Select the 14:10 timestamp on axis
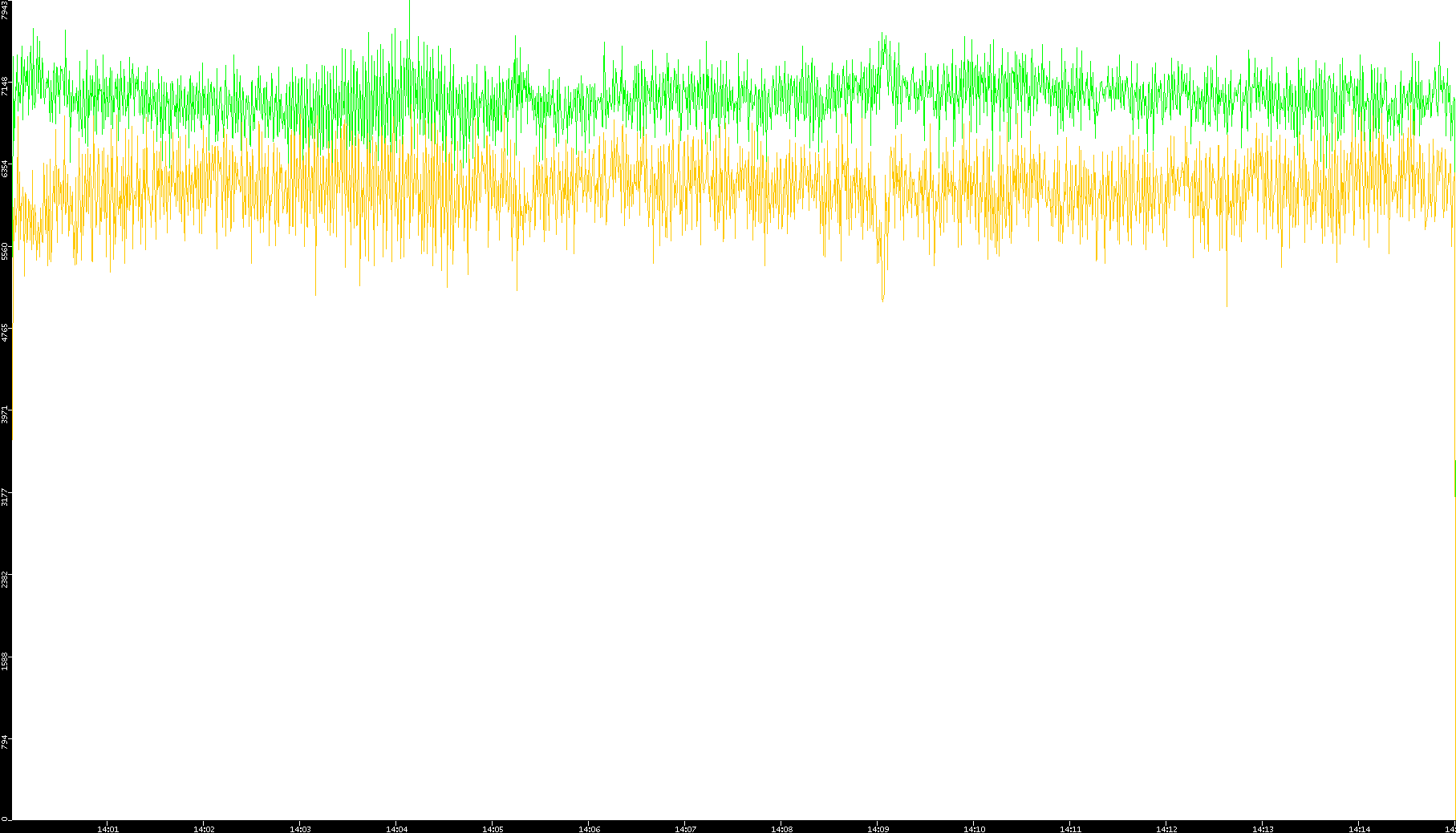1456x833 pixels. coord(974,829)
